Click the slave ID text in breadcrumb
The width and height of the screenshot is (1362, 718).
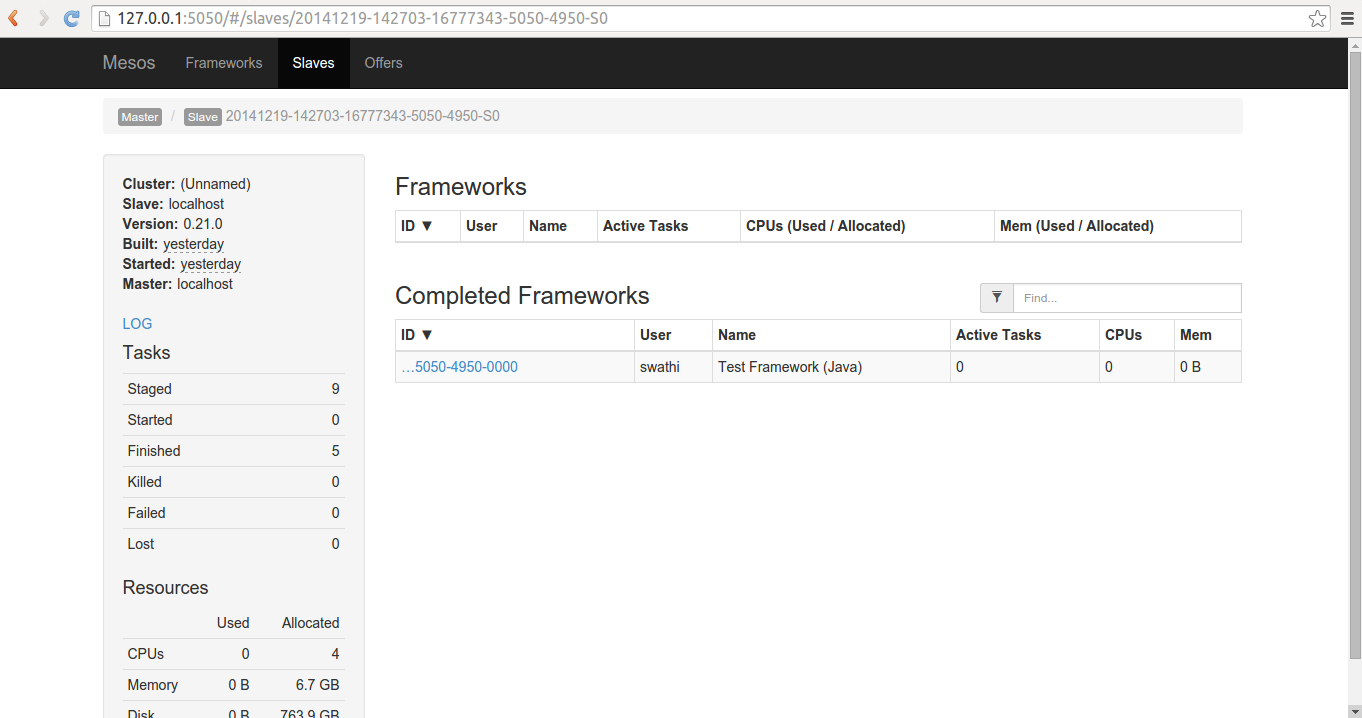point(363,116)
